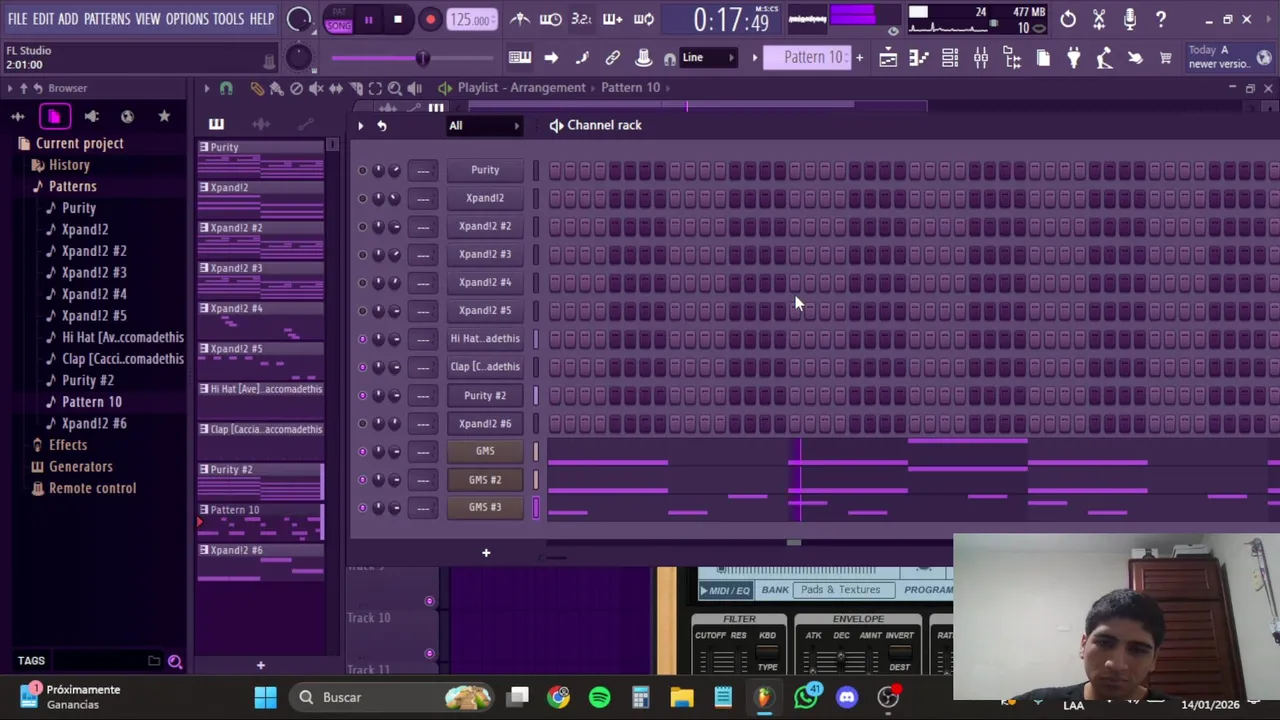Toggle typing keyboard to piano icon
This screenshot has height=720, width=1280.
(x=520, y=58)
